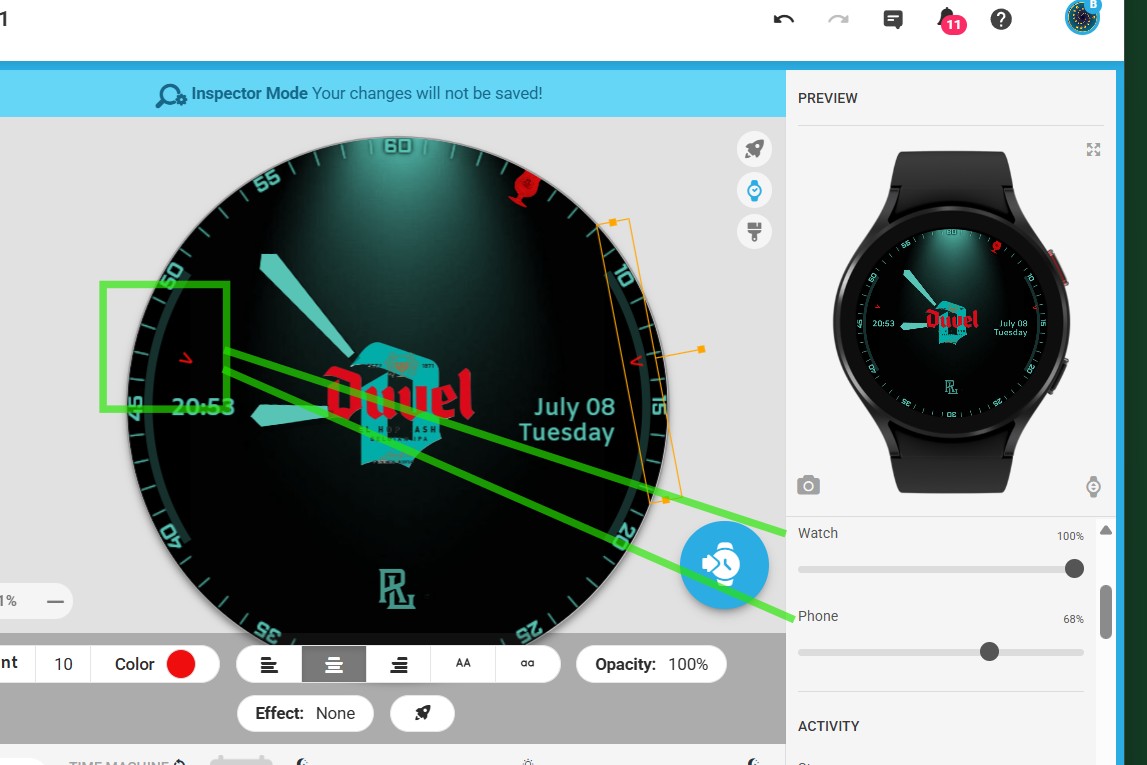Viewport: 1147px width, 765px height.
Task: Open the comments chat icon
Action: pyautogui.click(x=892, y=19)
